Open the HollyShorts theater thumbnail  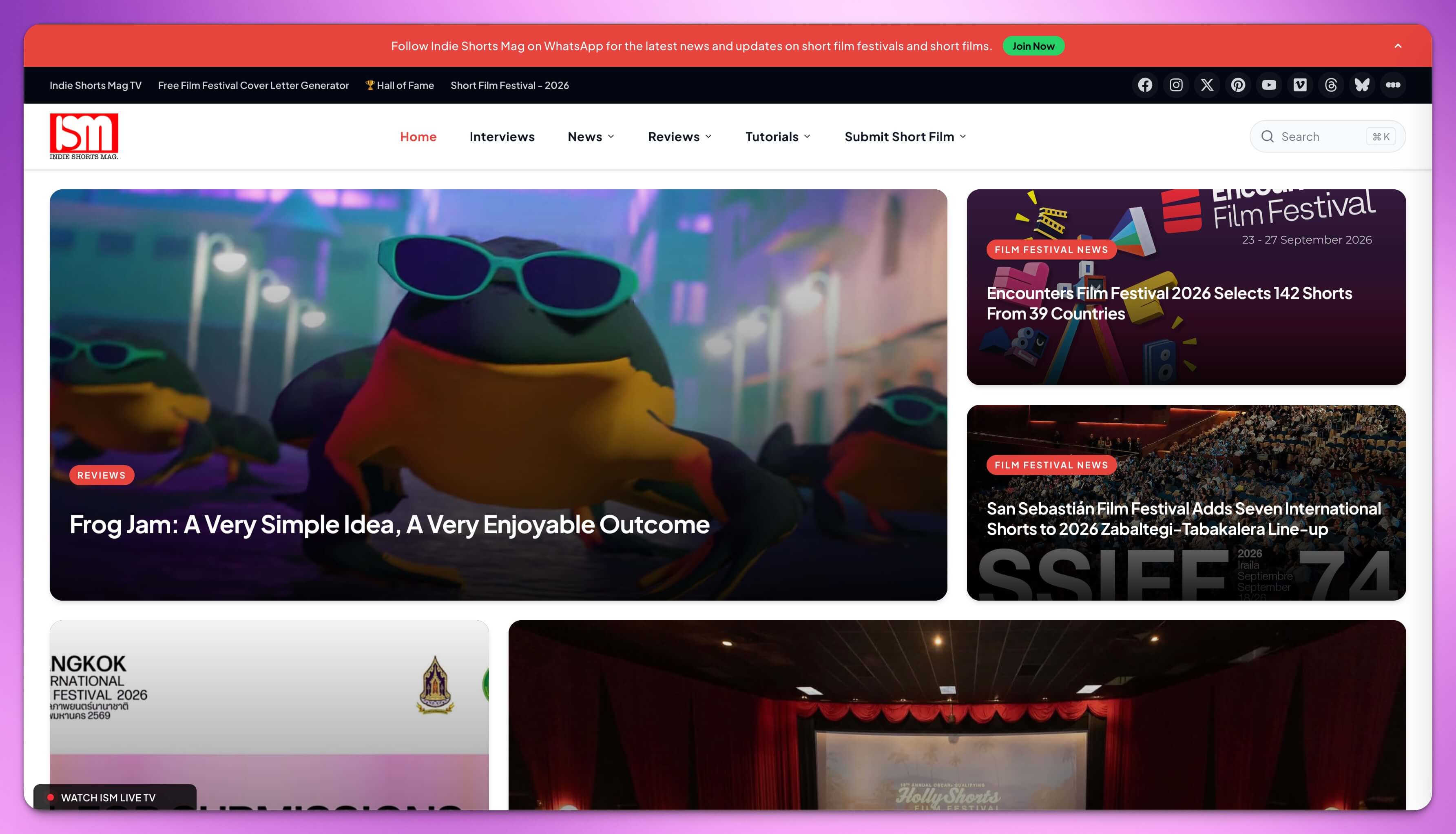[957, 715]
